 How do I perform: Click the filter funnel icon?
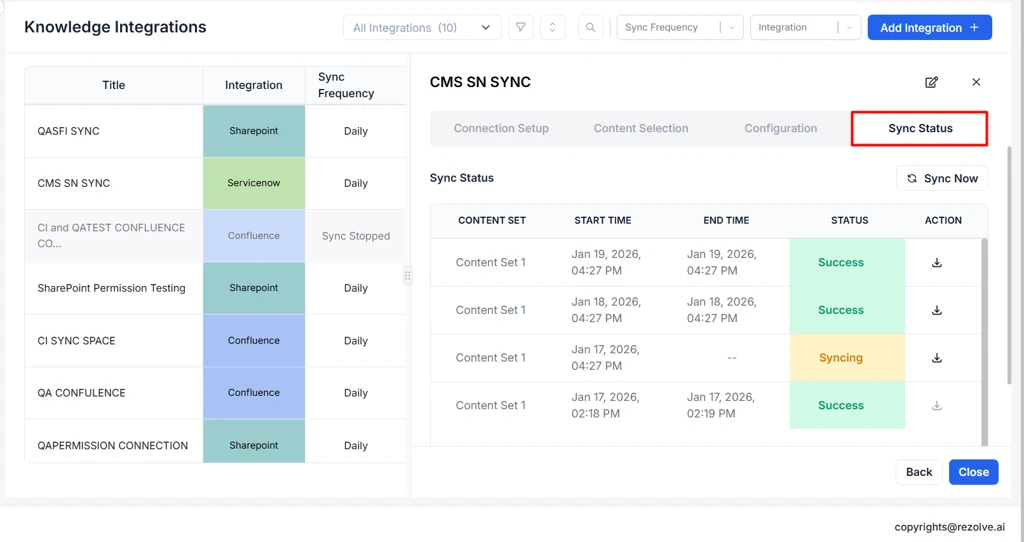pos(521,28)
